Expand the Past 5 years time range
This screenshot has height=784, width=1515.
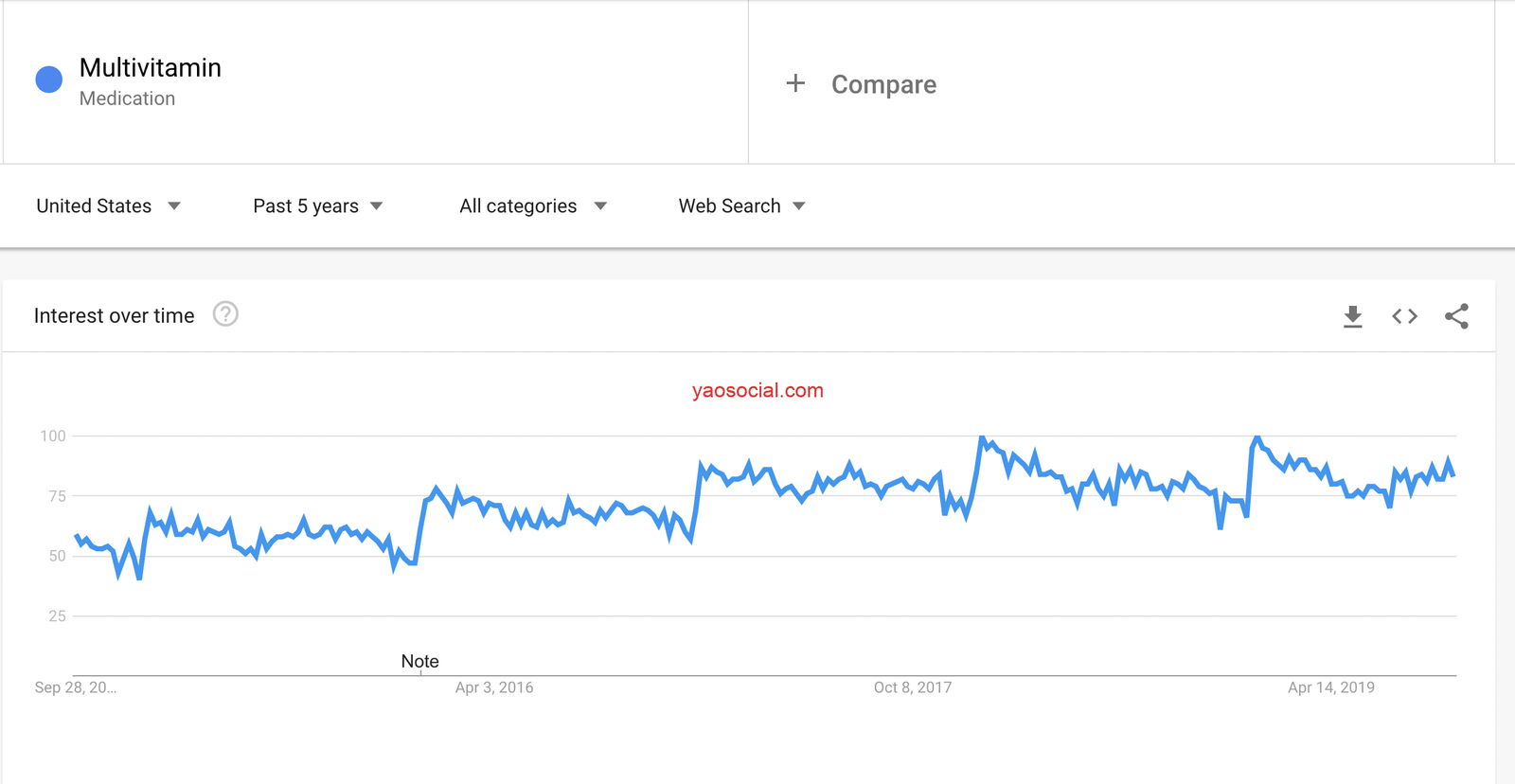click(x=317, y=206)
